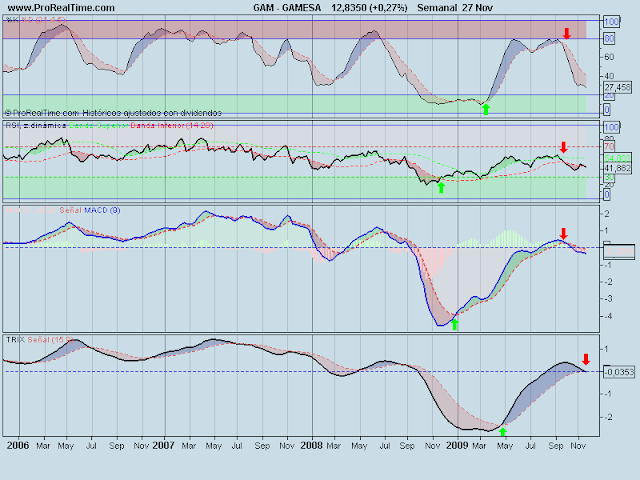This screenshot has width=640, height=480.
Task: Click the 40 tick on stochastic axis
Action: 609,76
